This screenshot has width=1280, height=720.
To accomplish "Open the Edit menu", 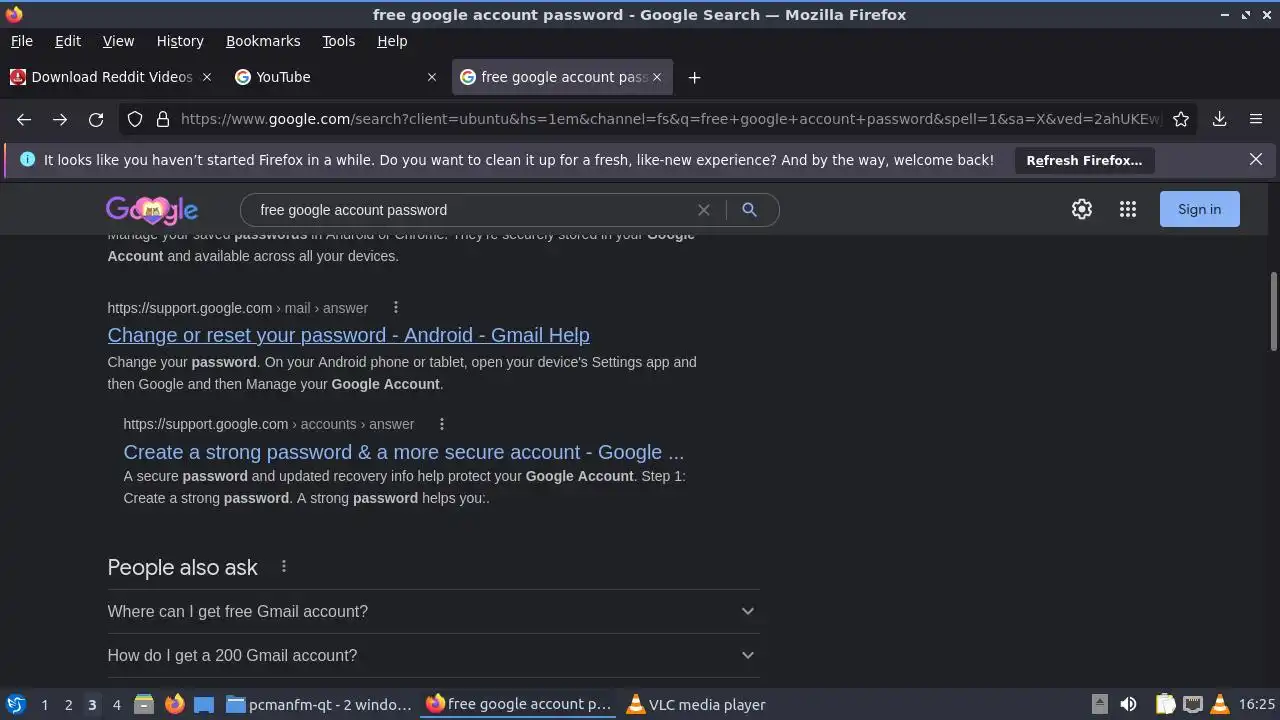I will 68,41.
